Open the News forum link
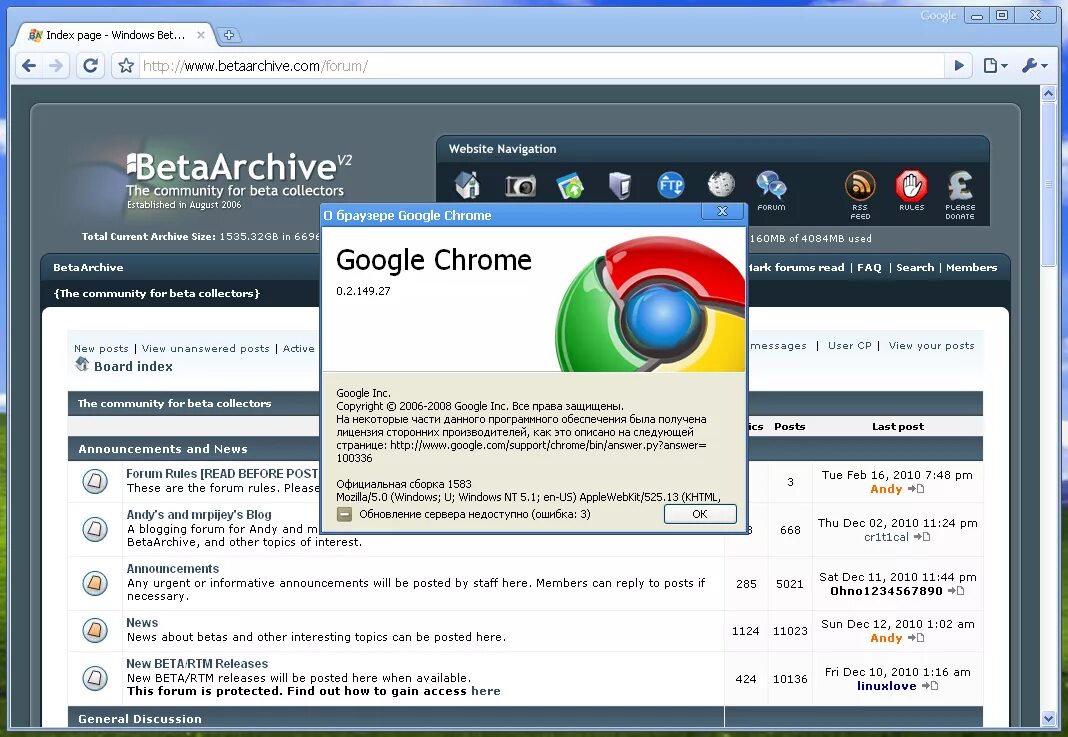Screen dimensions: 1068x737 point(142,623)
